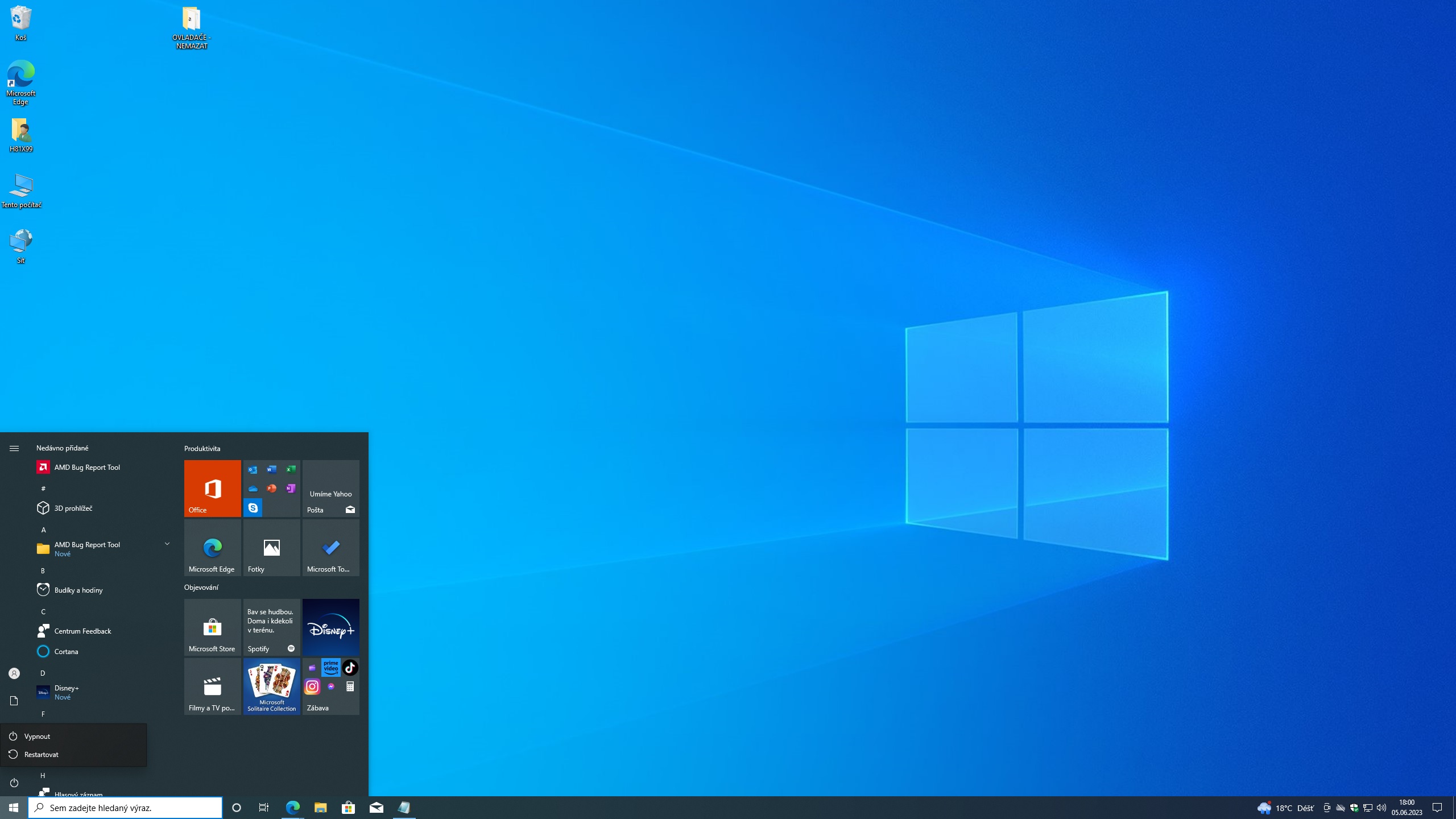Open the Office tile
Viewport: 1456px width, 819px height.
tap(212, 488)
